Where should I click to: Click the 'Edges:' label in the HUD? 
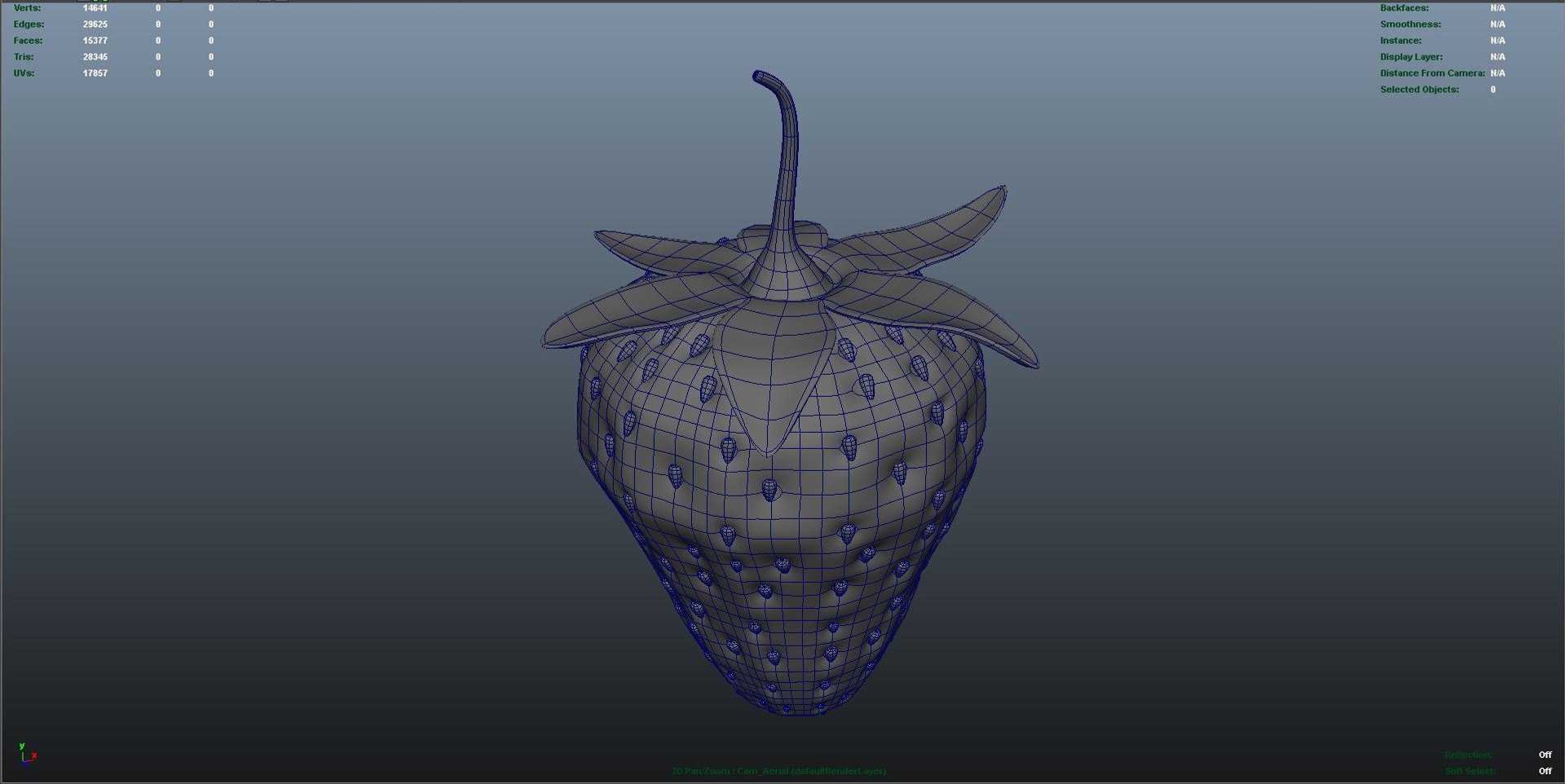(x=29, y=24)
